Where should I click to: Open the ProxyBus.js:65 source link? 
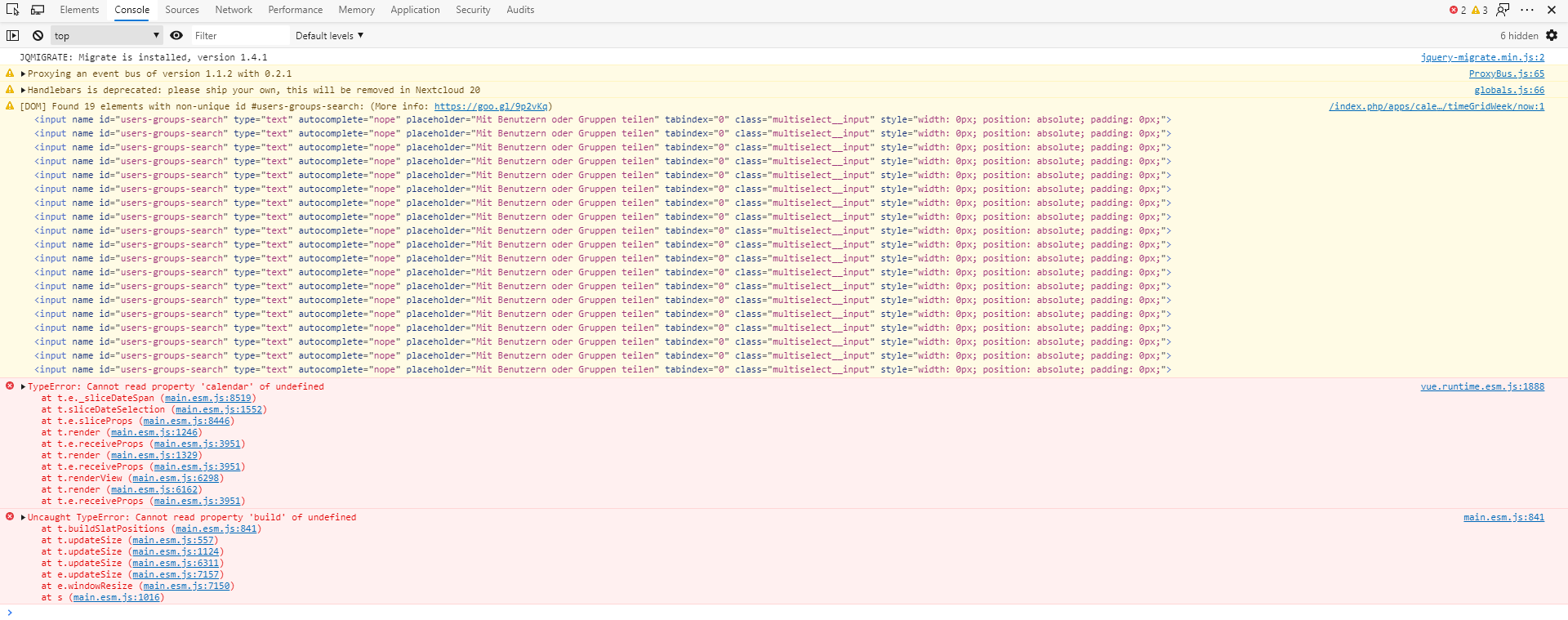1507,74
